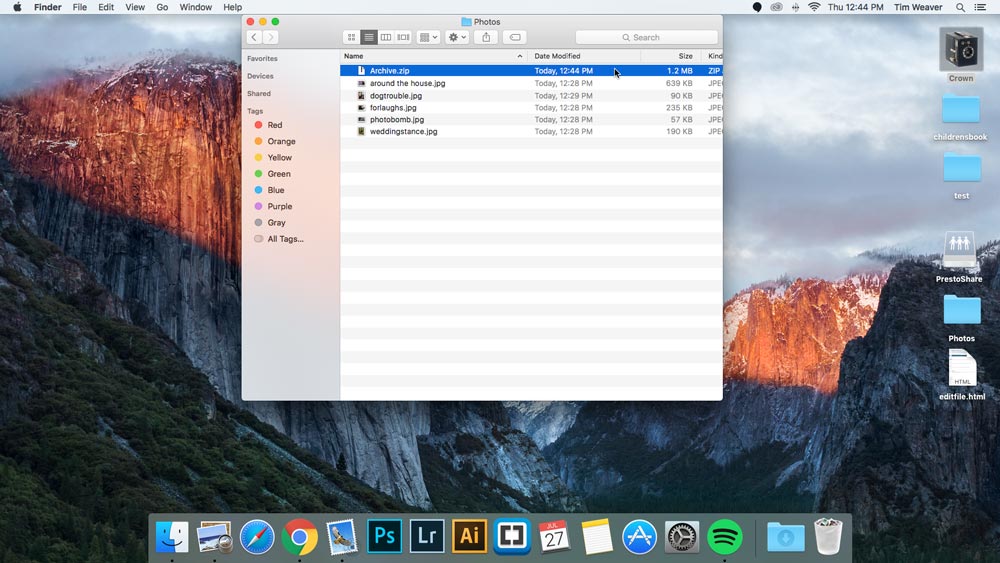
Task: Sort by the Name column header
Action: pos(434,56)
